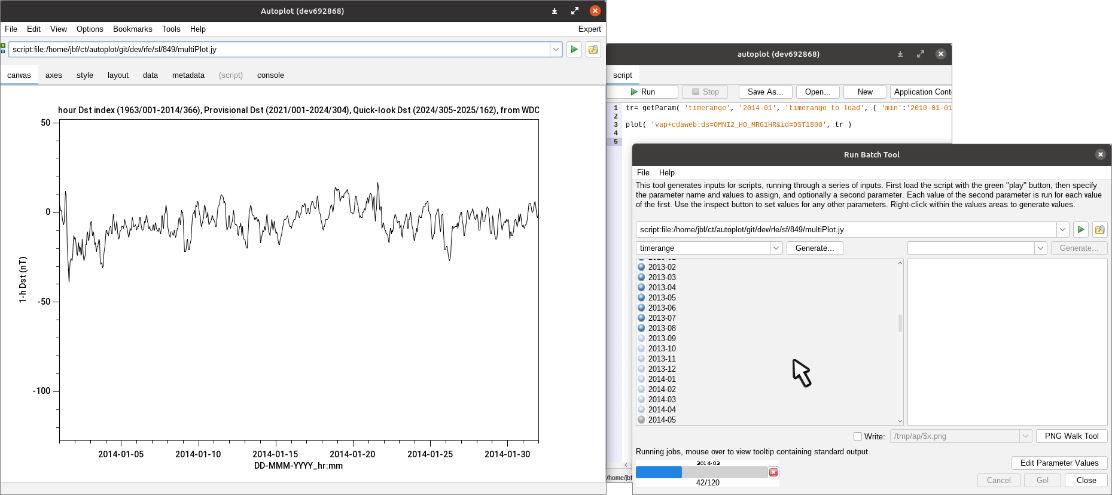
Task: Open the Help menu in Autoplot main window
Action: (x=198, y=29)
